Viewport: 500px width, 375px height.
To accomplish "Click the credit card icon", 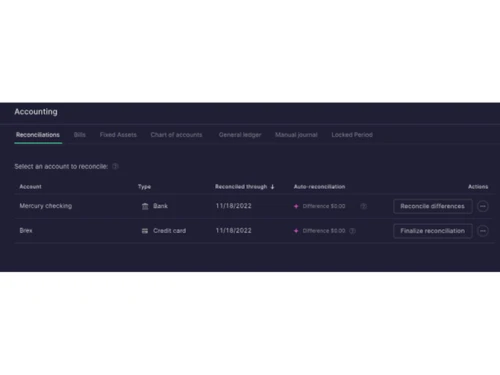I will tap(145, 231).
